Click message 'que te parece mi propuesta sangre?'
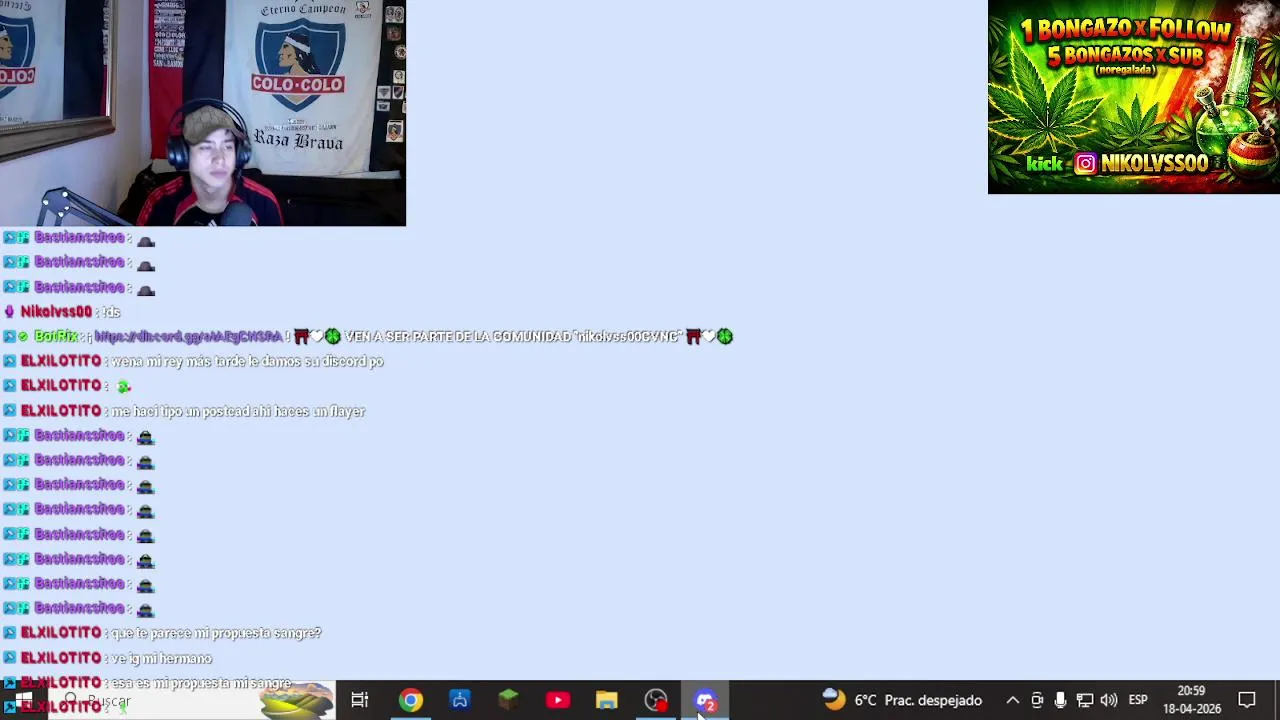The image size is (1280, 720). click(x=216, y=633)
